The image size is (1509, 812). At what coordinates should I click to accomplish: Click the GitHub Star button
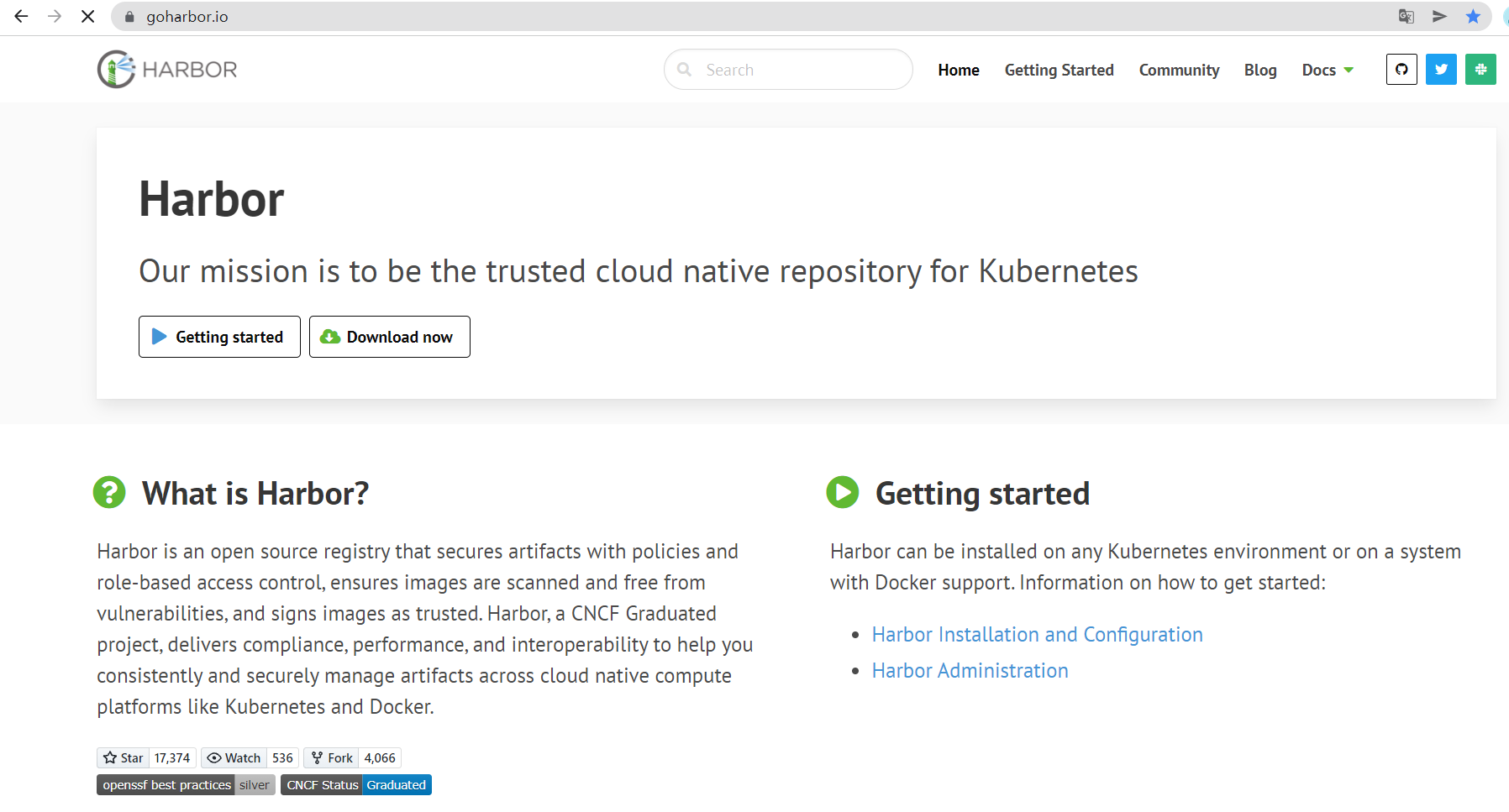click(x=123, y=758)
